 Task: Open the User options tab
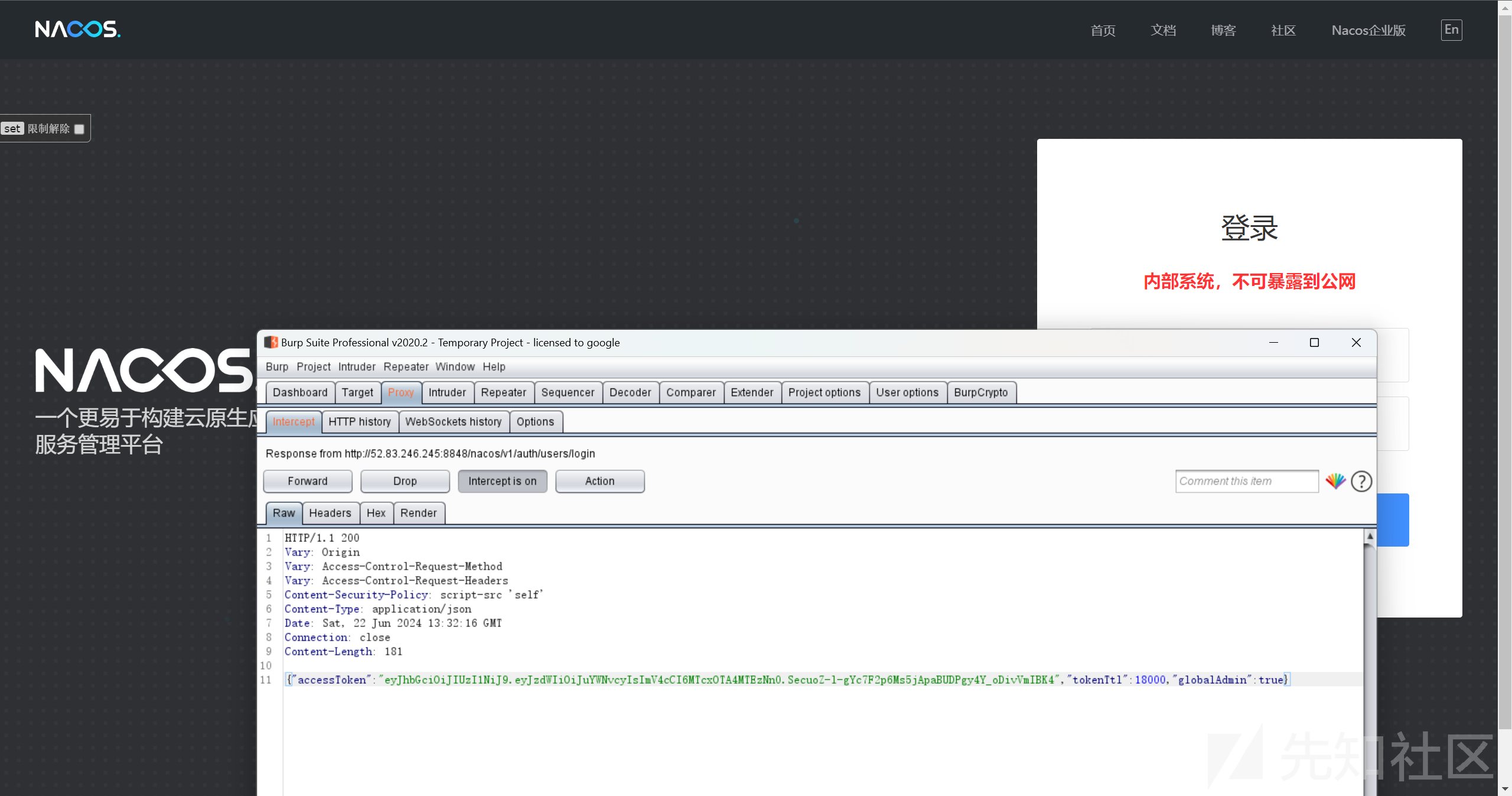[x=907, y=392]
